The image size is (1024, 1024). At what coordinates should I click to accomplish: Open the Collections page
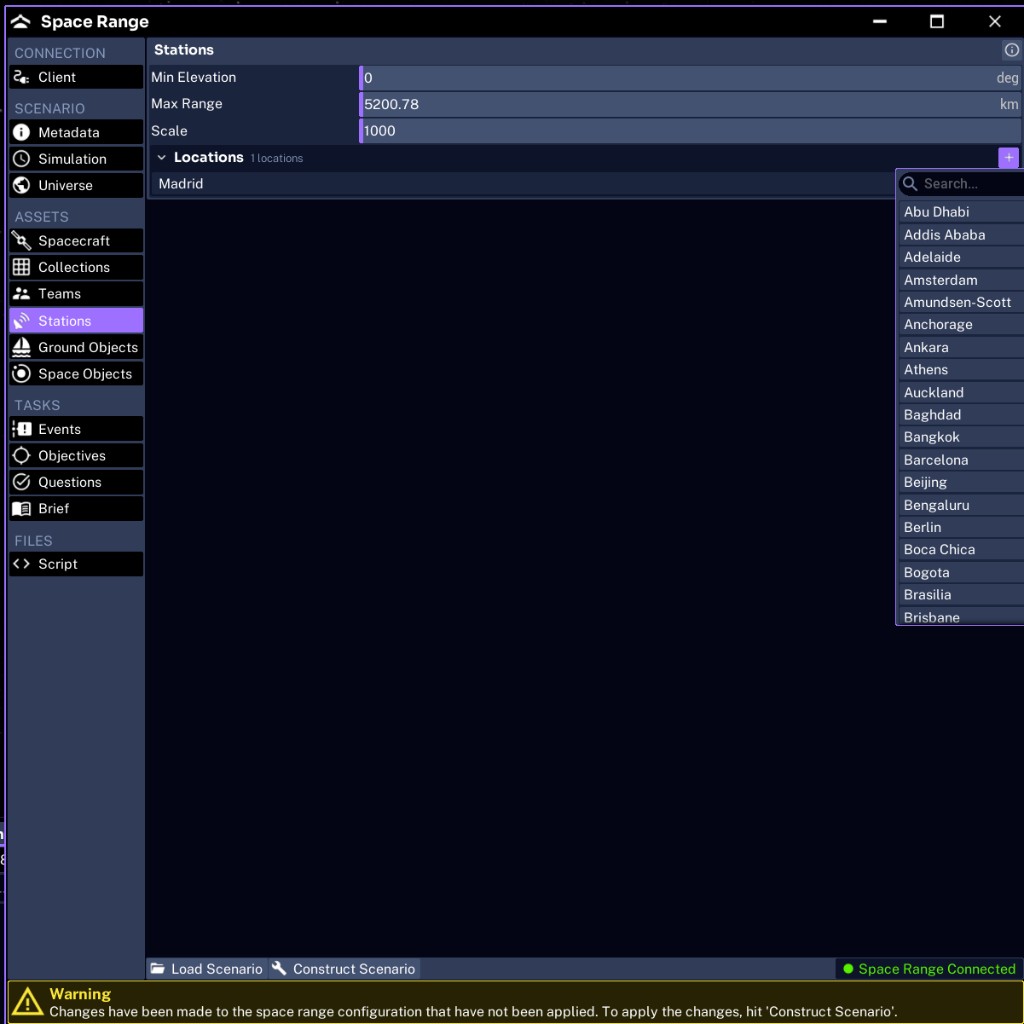pyautogui.click(x=76, y=267)
